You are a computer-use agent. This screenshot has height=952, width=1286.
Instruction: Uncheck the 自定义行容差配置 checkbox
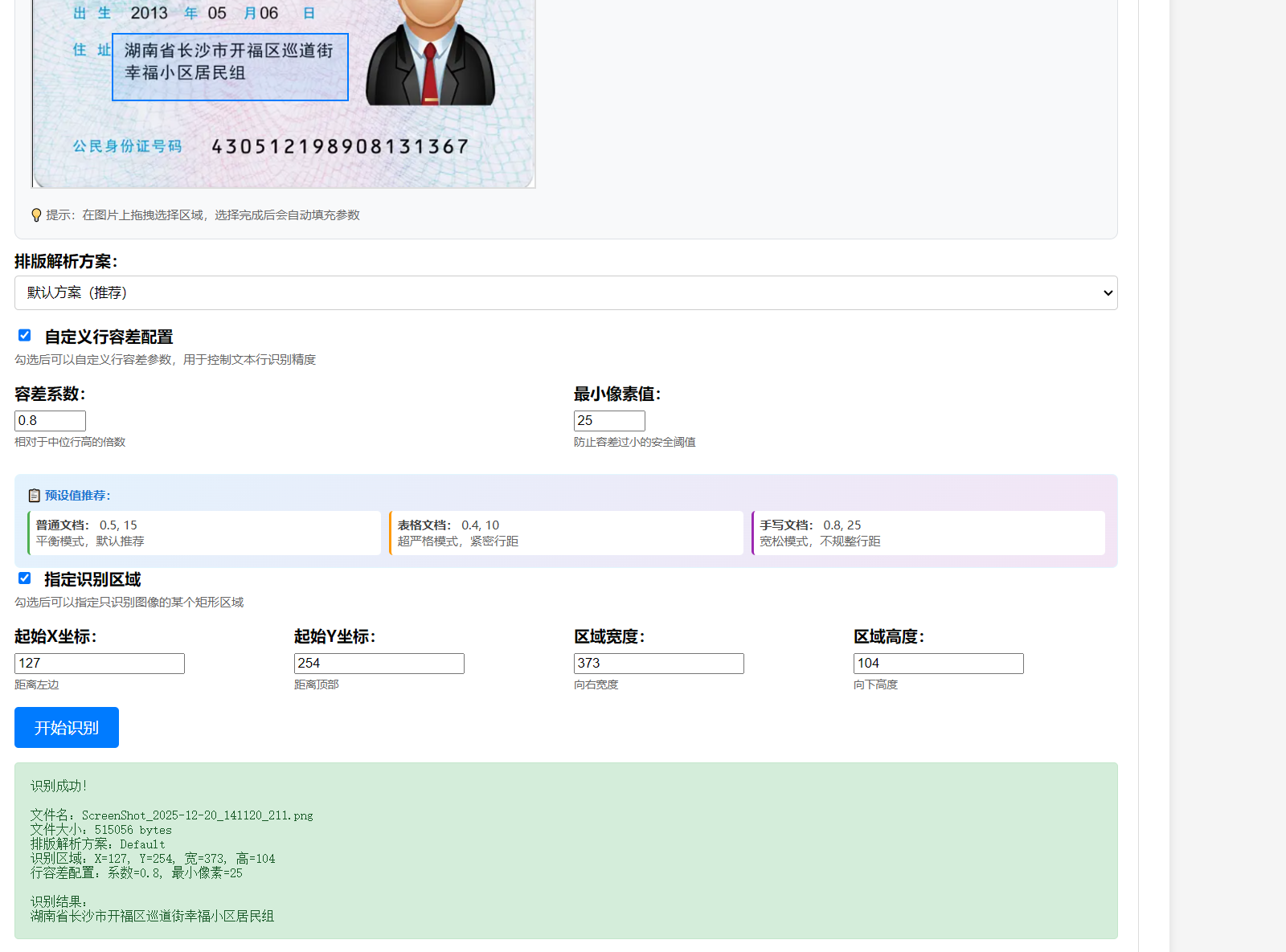coord(25,336)
